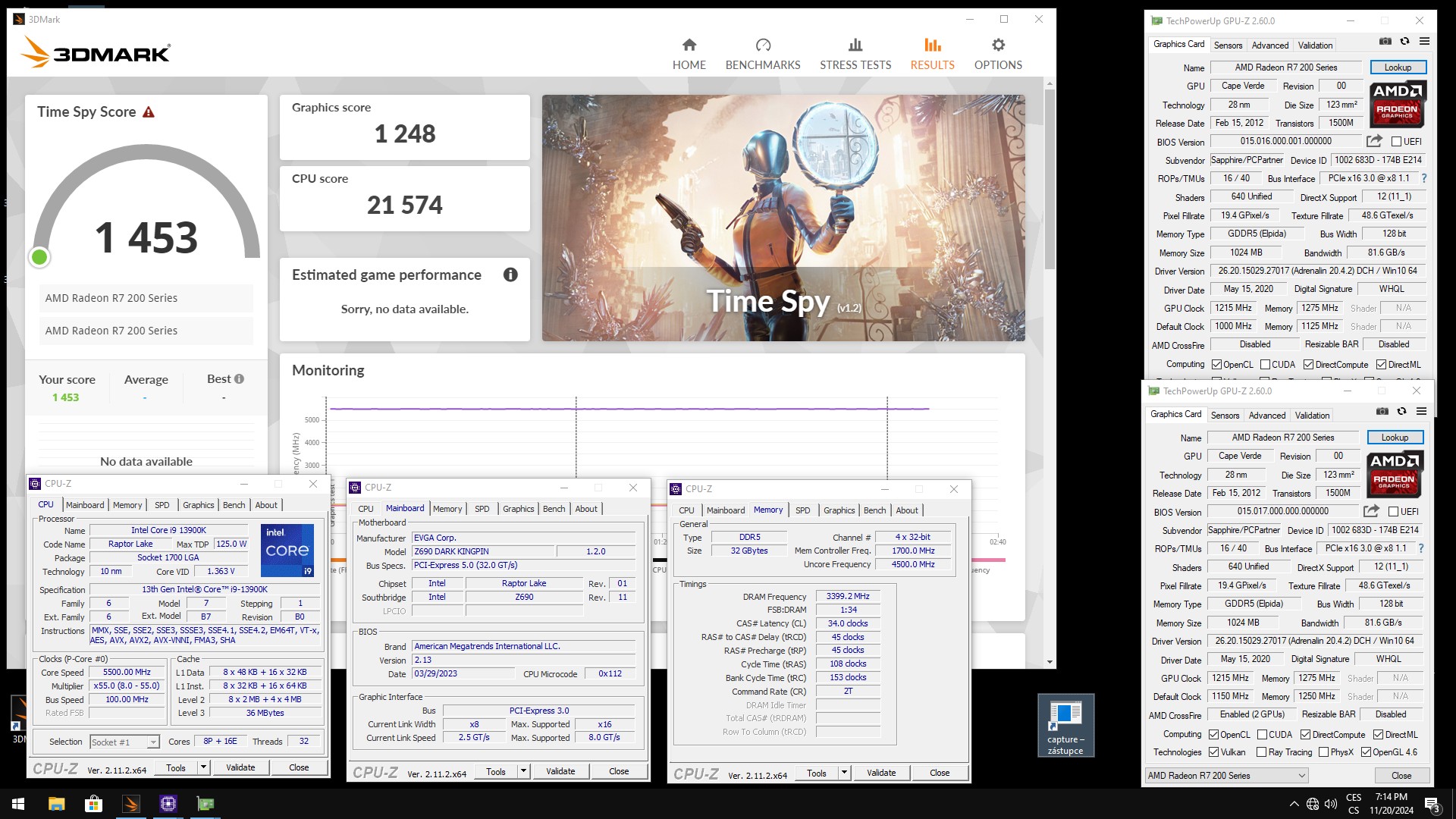Show hidden tray icons chevron
Screen dimensions: 1456x819
click(1294, 804)
